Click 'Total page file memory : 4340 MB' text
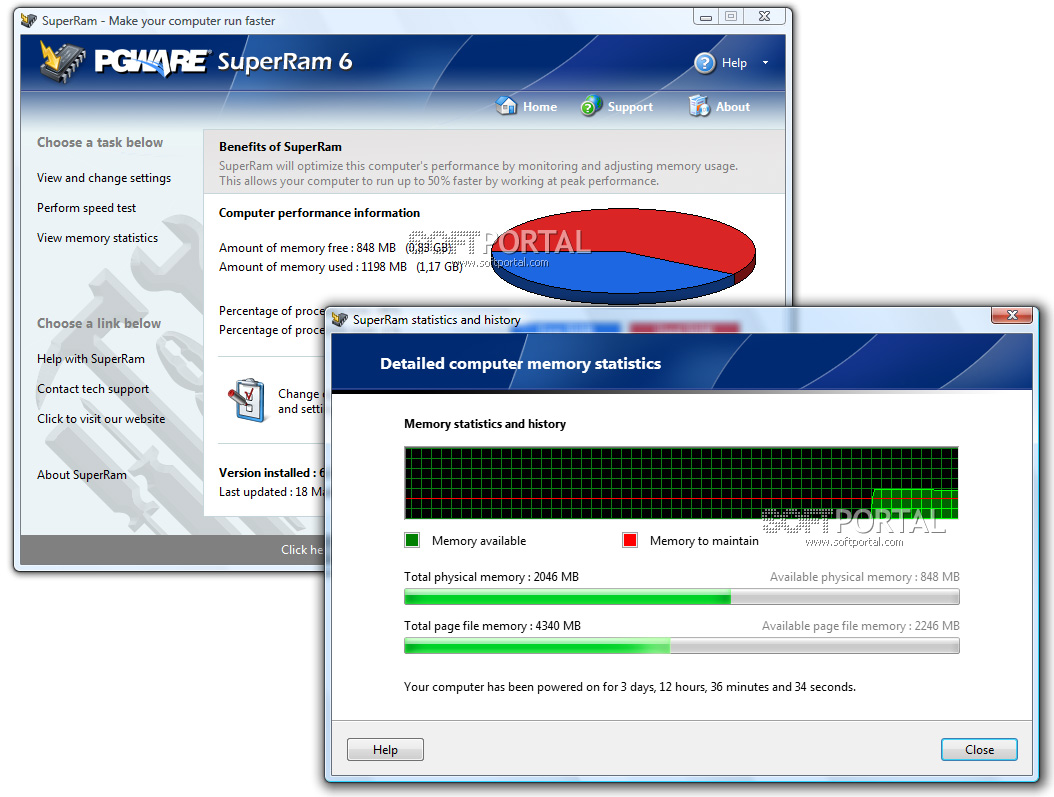This screenshot has height=797, width=1054. pos(492,626)
